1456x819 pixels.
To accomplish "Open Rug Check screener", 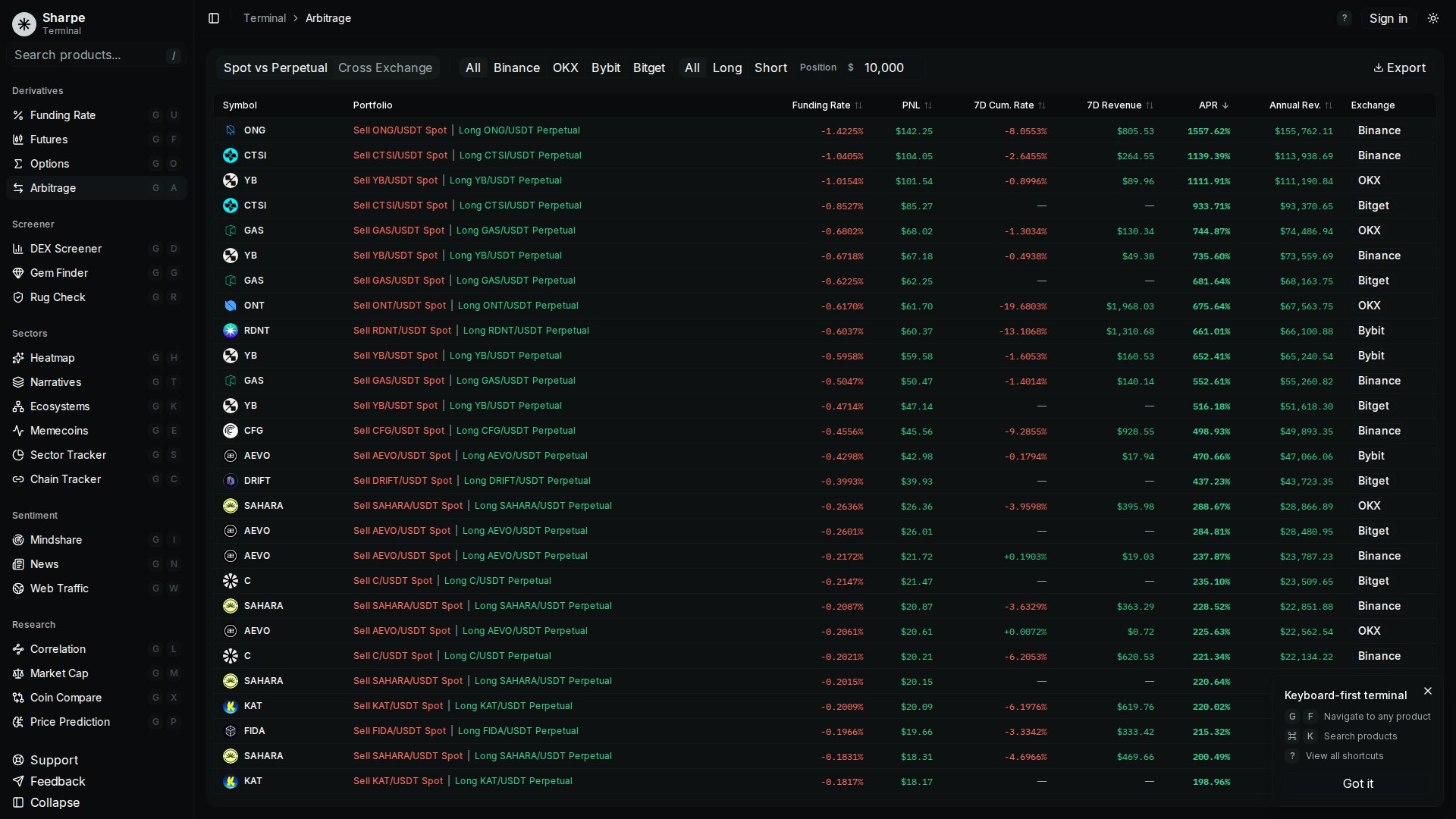I will coord(58,297).
